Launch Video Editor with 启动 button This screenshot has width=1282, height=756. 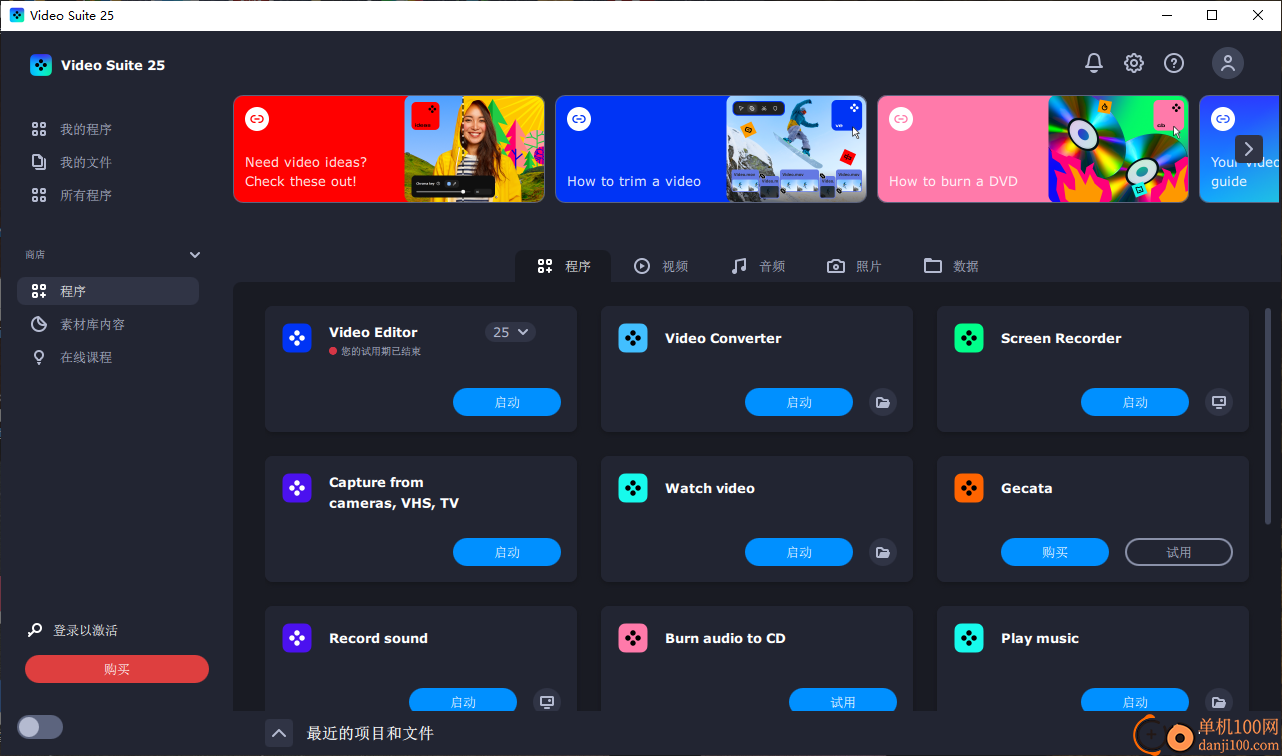click(x=507, y=402)
